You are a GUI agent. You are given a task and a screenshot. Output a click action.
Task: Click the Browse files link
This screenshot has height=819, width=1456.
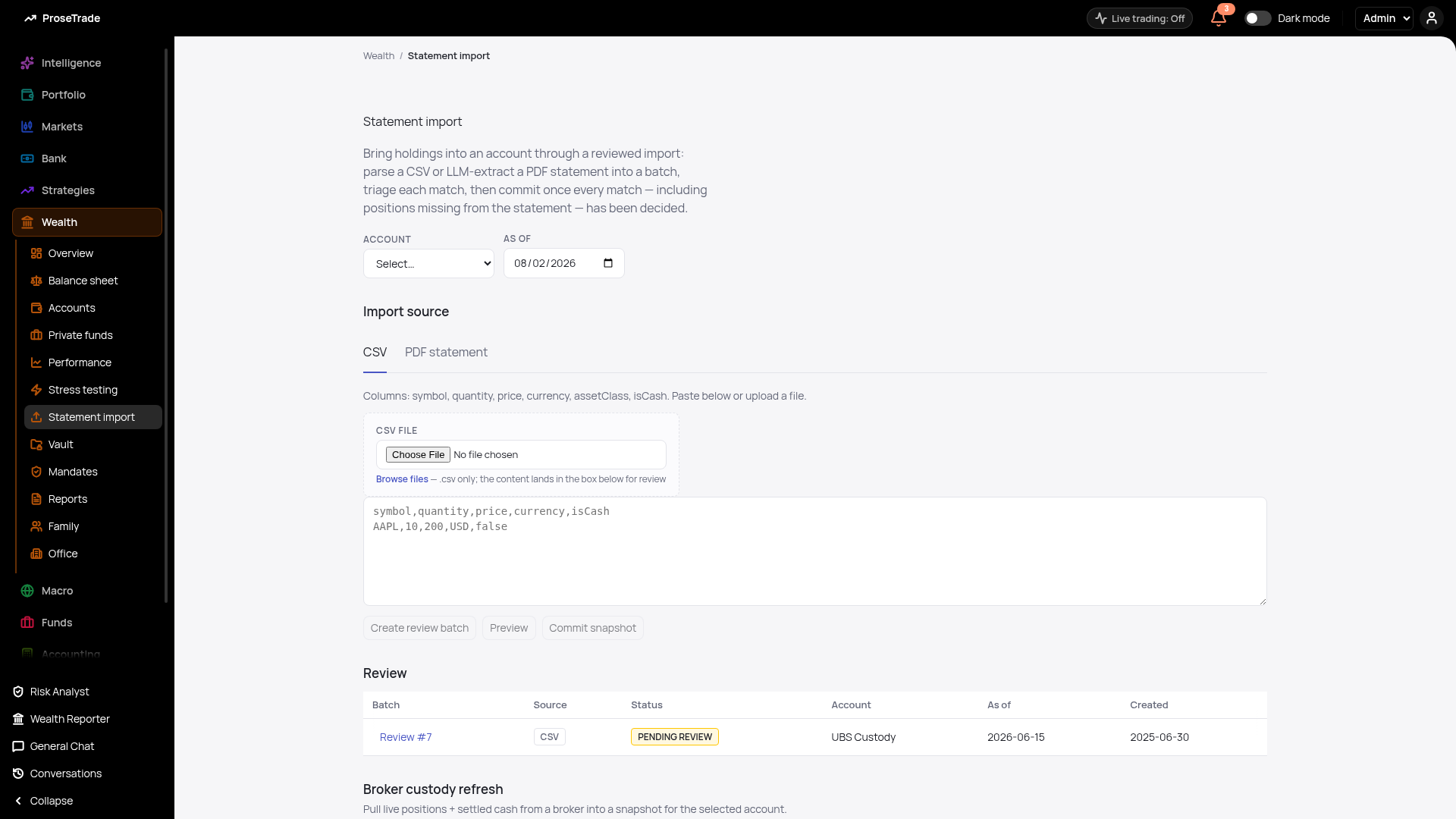pyautogui.click(x=402, y=479)
